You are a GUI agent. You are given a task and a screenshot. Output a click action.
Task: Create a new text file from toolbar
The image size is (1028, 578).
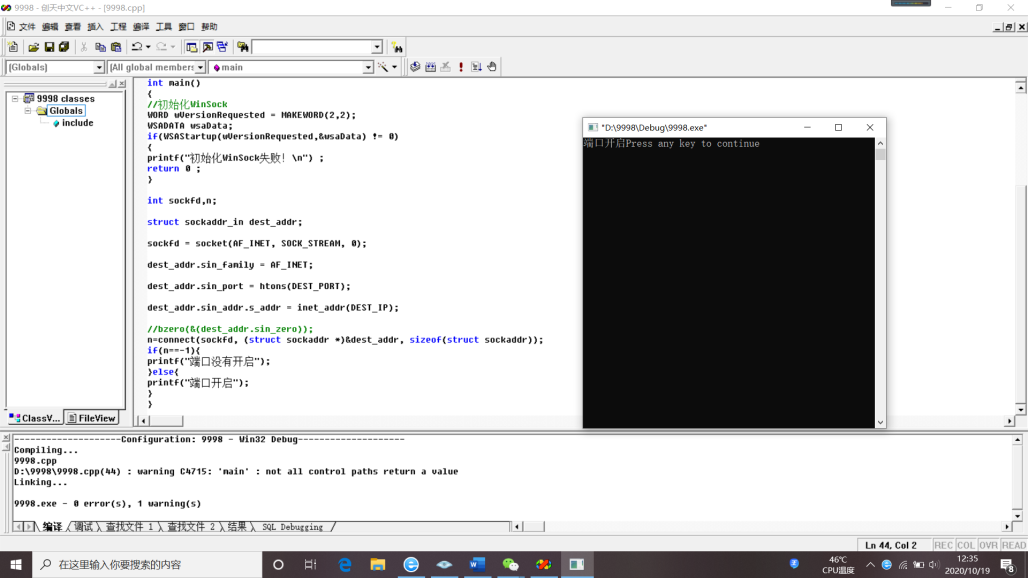[x=13, y=47]
